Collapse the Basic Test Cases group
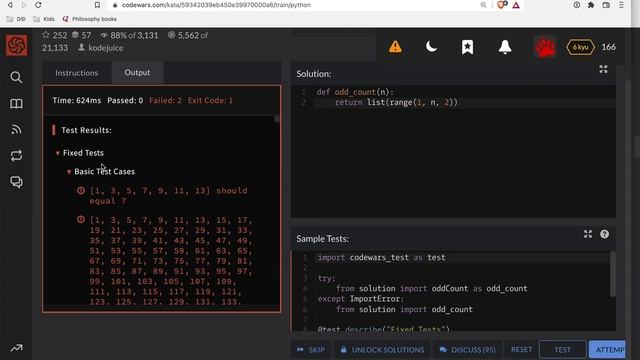The height and width of the screenshot is (360, 640). pyautogui.click(x=69, y=172)
